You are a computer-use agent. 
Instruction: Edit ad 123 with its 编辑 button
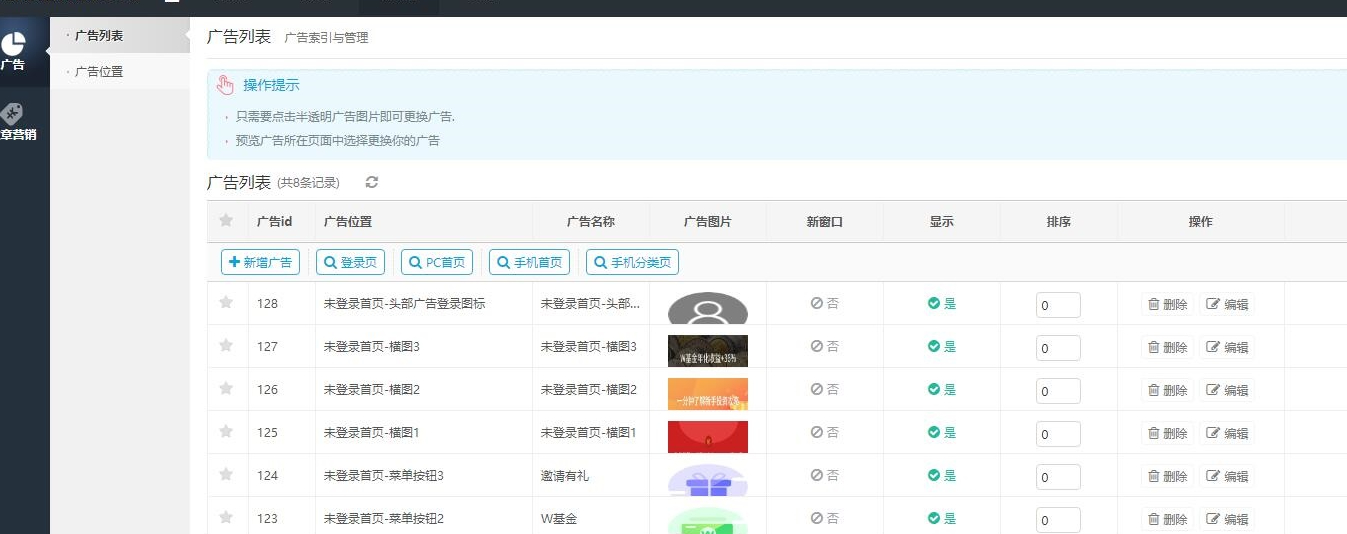pyautogui.click(x=1227, y=519)
